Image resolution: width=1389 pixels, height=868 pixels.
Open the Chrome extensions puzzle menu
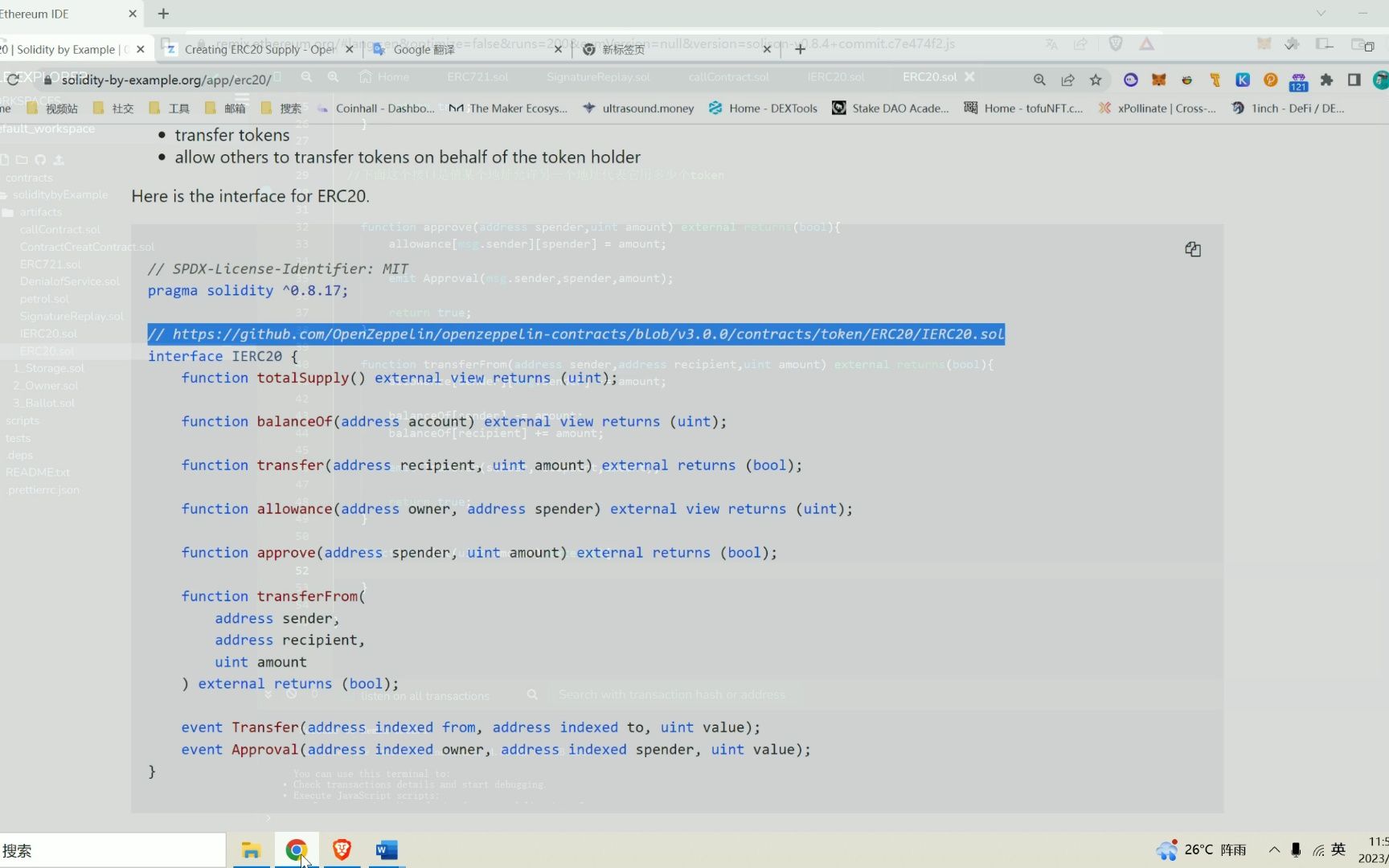coord(1326,80)
